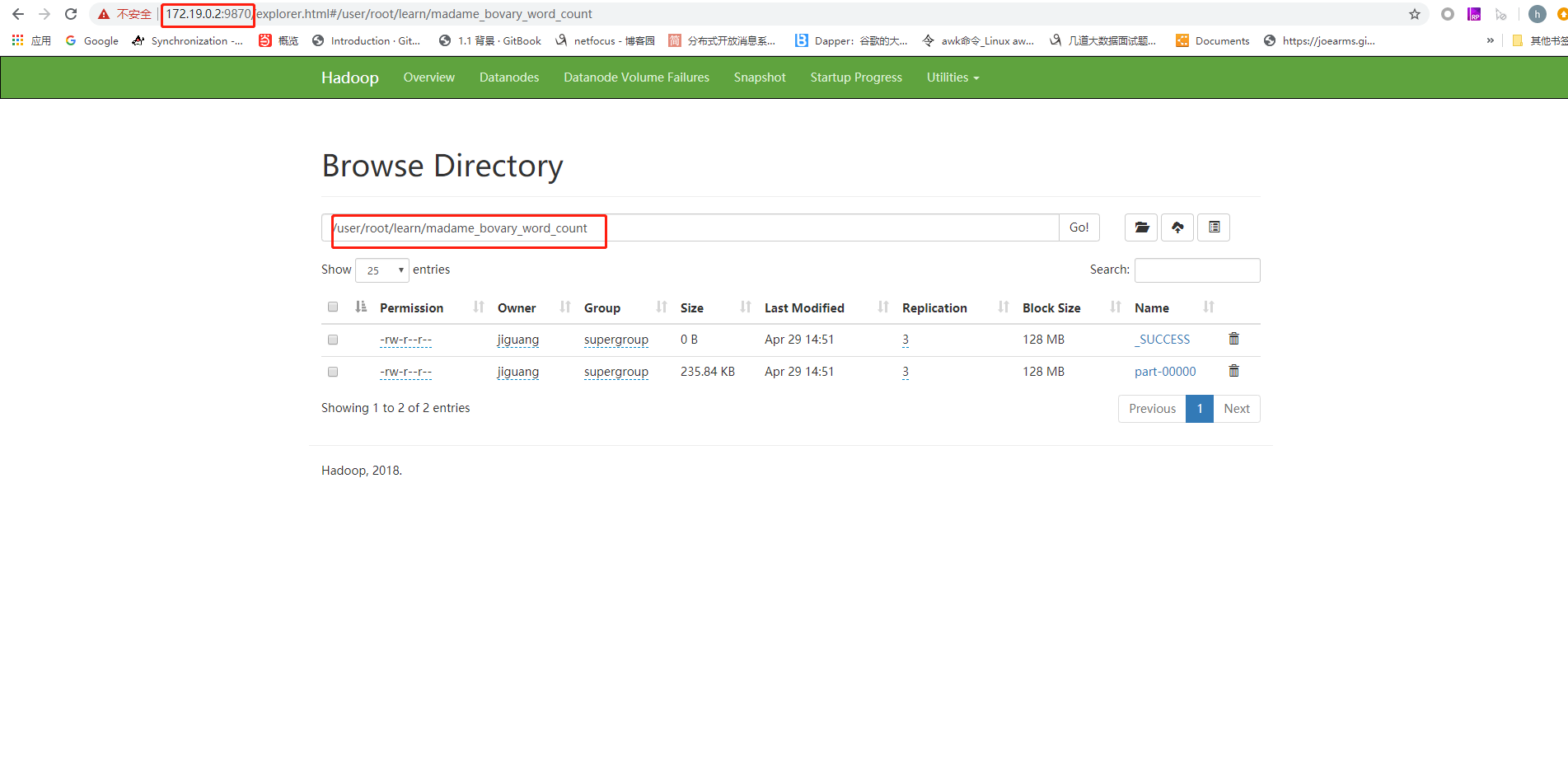
Task: Open the Show entries dropdown
Action: 382,270
